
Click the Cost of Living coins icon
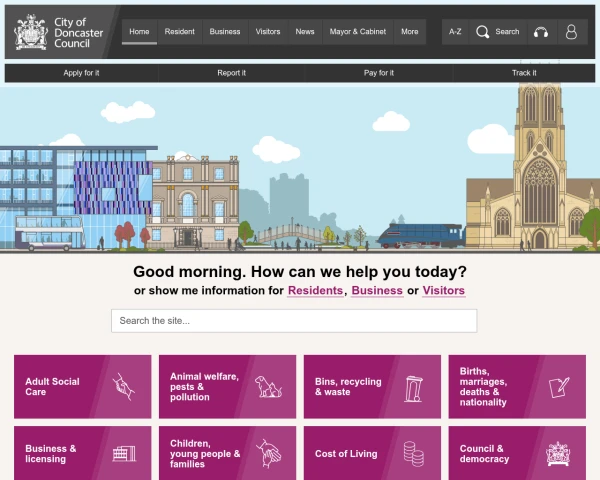413,453
